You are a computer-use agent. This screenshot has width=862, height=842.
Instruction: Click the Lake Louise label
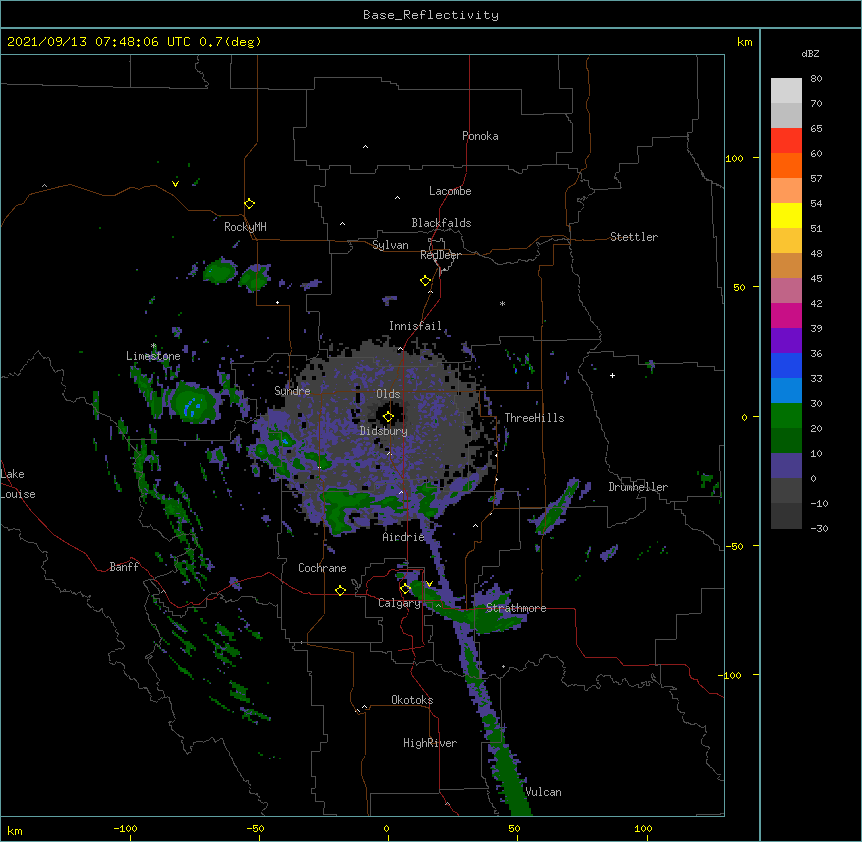18,484
